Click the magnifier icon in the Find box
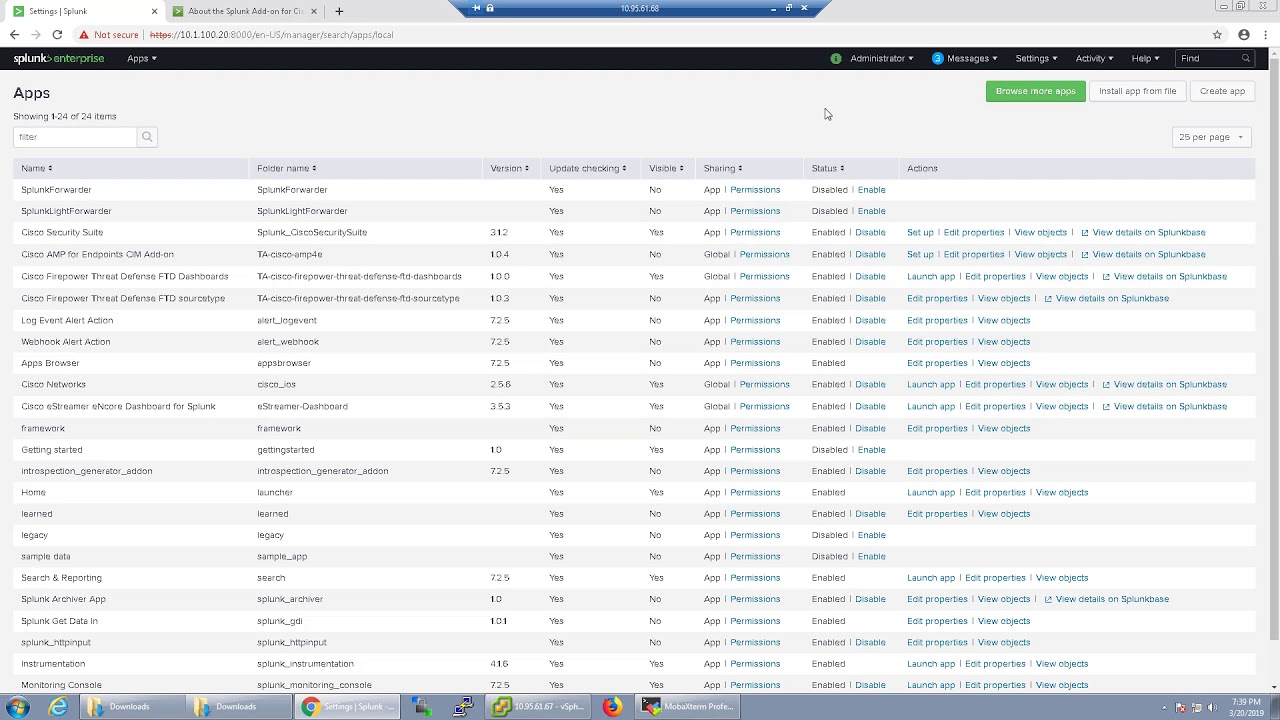The image size is (1280, 720). [1245, 58]
